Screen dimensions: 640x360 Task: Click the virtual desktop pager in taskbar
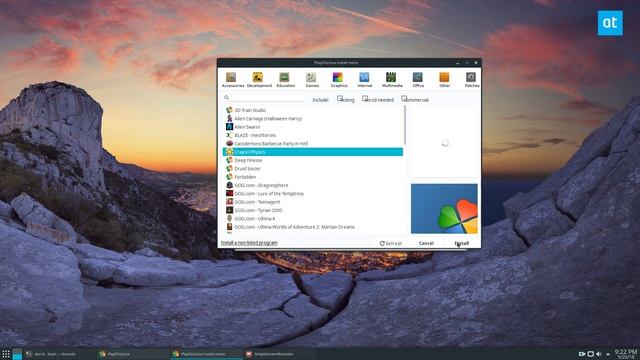pyautogui.click(x=17, y=354)
